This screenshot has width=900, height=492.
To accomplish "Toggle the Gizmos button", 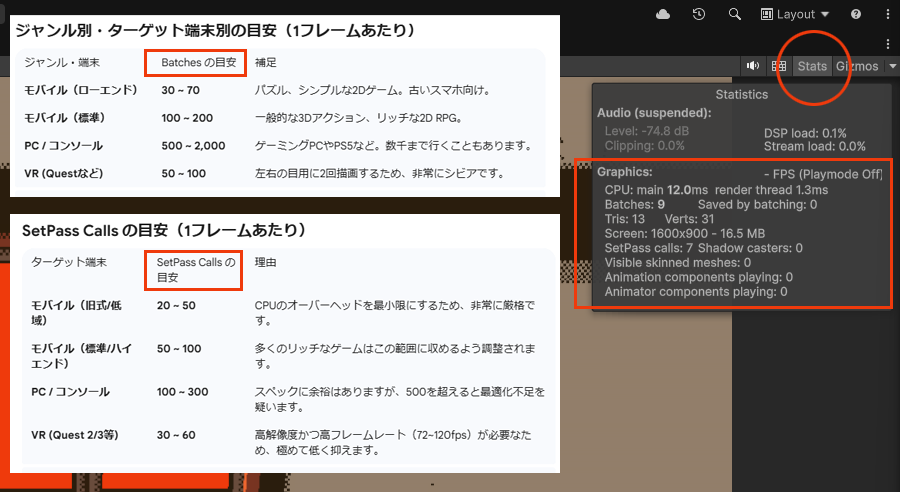I will tap(856, 66).
